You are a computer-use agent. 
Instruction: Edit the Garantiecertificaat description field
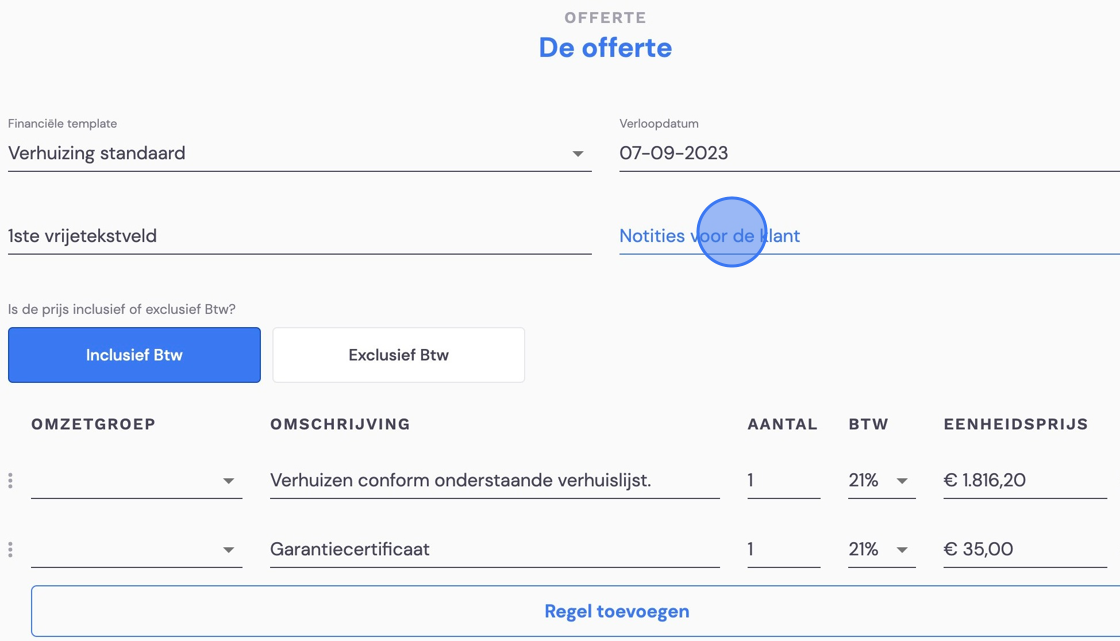494,550
